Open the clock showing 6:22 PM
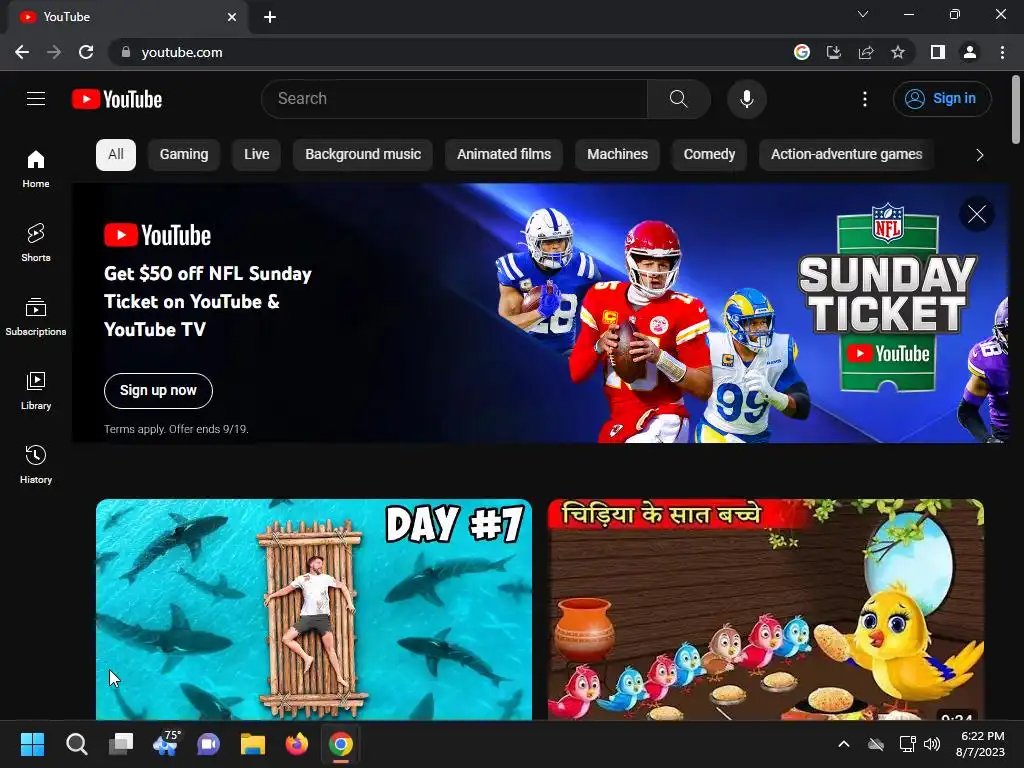Screen dimensions: 1024x768 click(980, 744)
